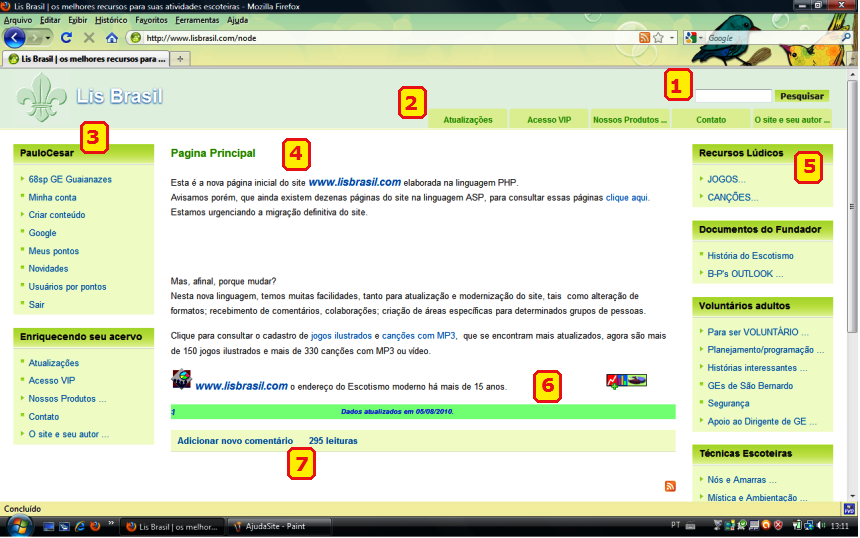Open Nossos Produtos top navigation tab

point(630,120)
